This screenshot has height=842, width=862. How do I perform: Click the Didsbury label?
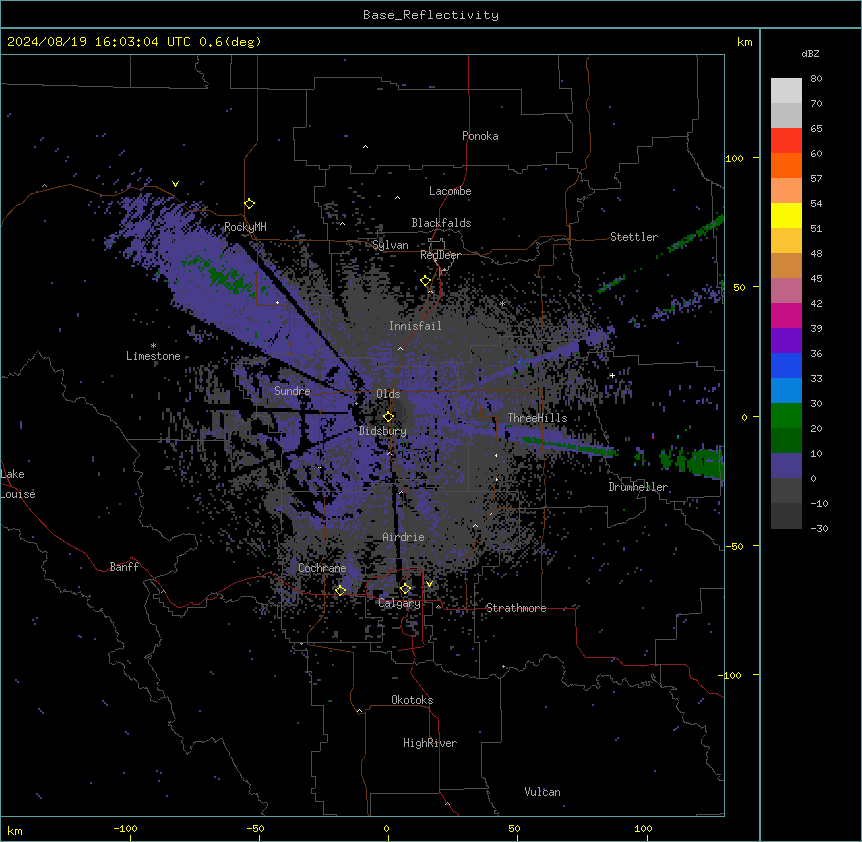[x=383, y=431]
